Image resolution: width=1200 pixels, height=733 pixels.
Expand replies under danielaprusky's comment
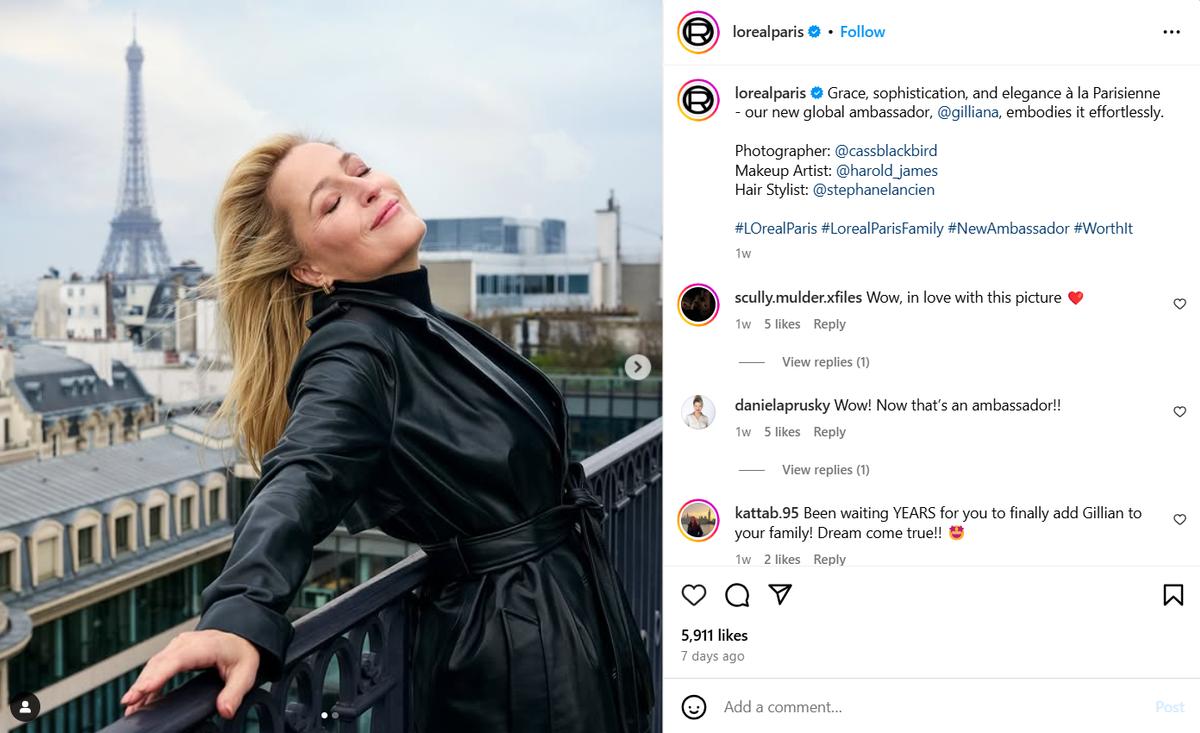coord(825,469)
